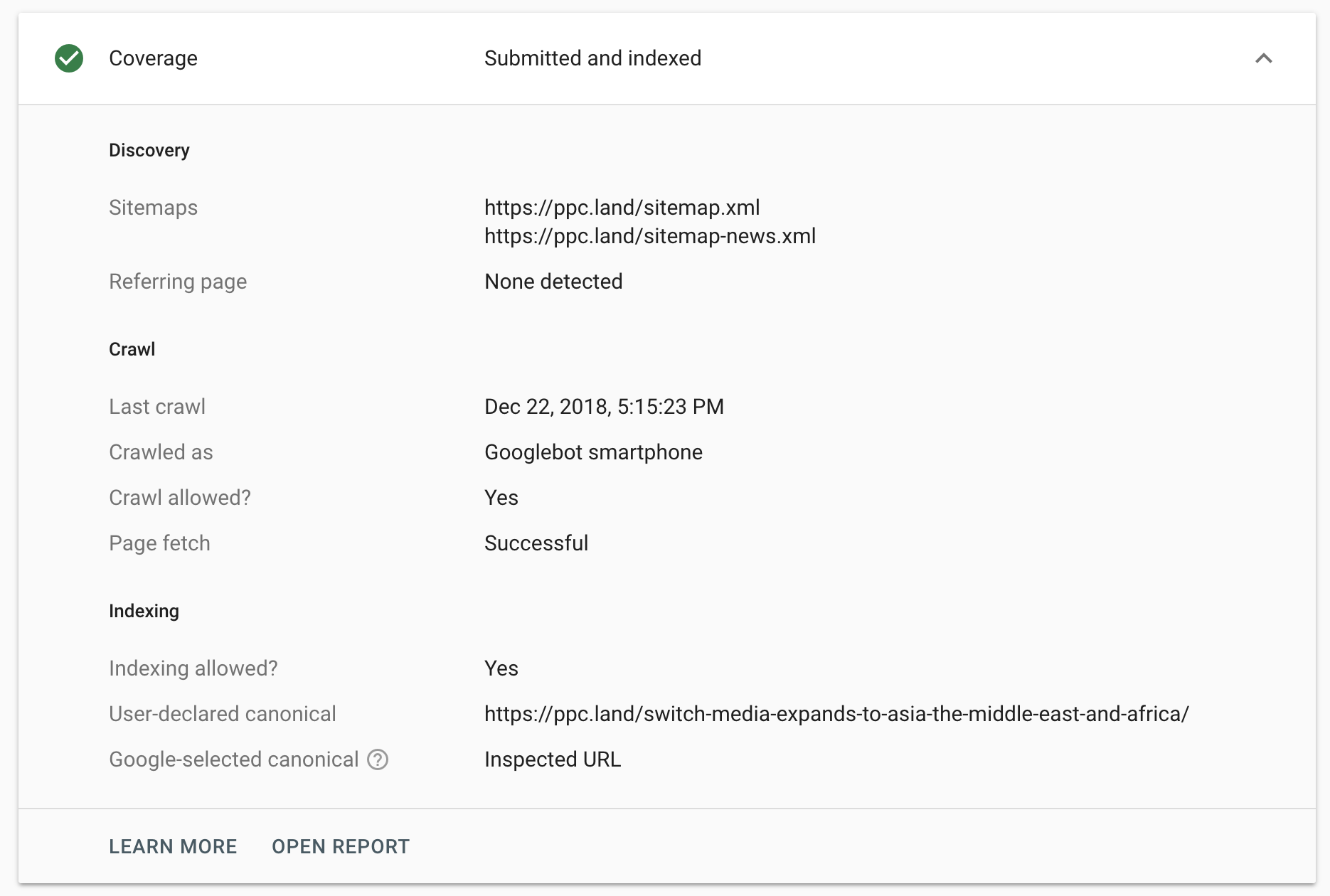Select the sitemap.xml URL

pyautogui.click(x=622, y=208)
